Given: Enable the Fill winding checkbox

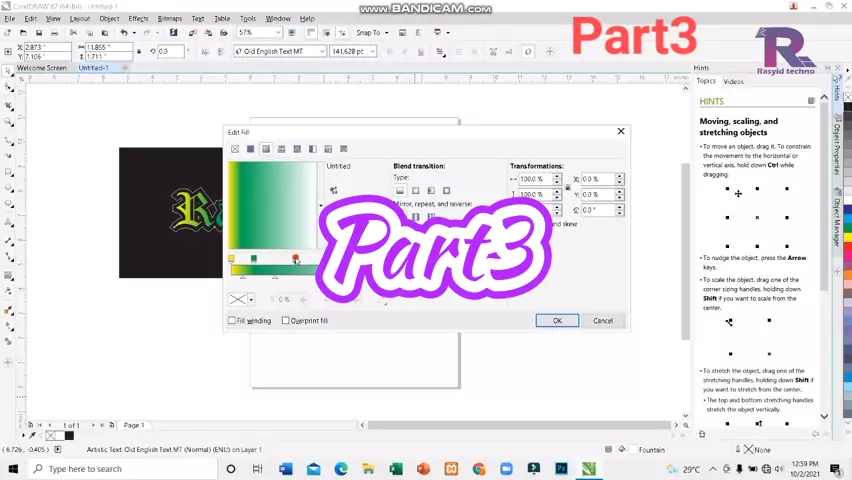Looking at the screenshot, I should point(232,321).
